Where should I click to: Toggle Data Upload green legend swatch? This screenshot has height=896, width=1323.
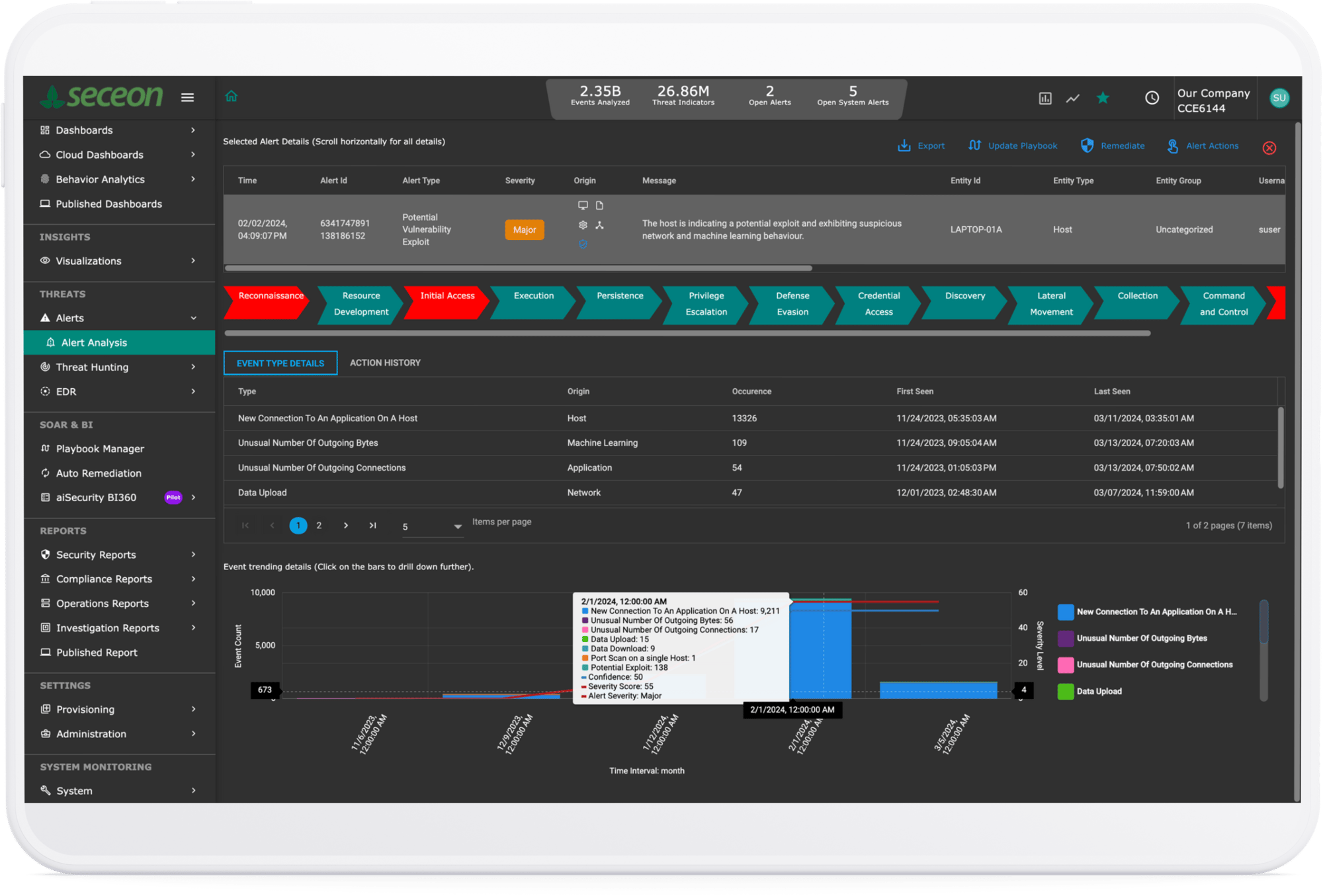[1065, 691]
